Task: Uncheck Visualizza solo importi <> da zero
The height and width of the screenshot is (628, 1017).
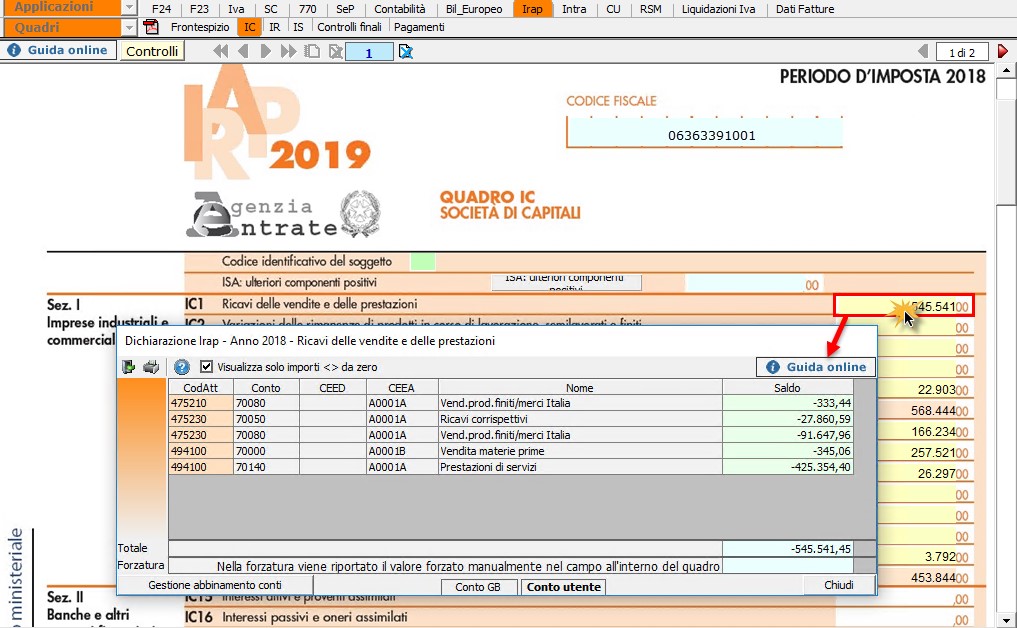Action: (206, 367)
